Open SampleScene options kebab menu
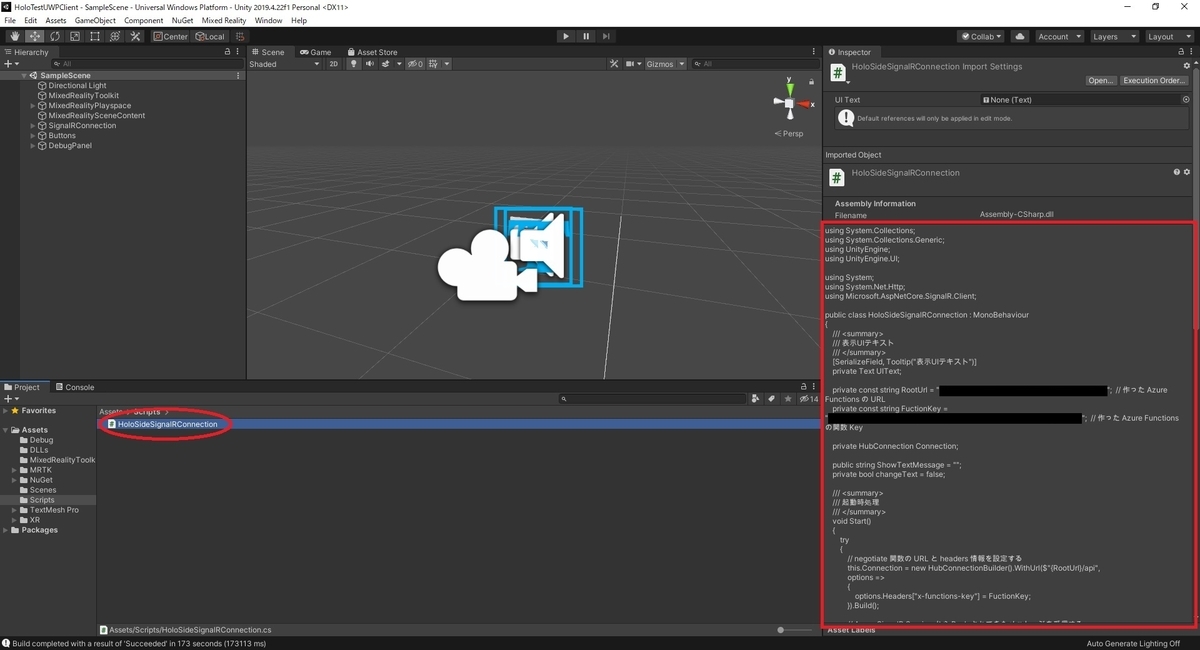This screenshot has width=1200, height=650. pyautogui.click(x=238, y=76)
